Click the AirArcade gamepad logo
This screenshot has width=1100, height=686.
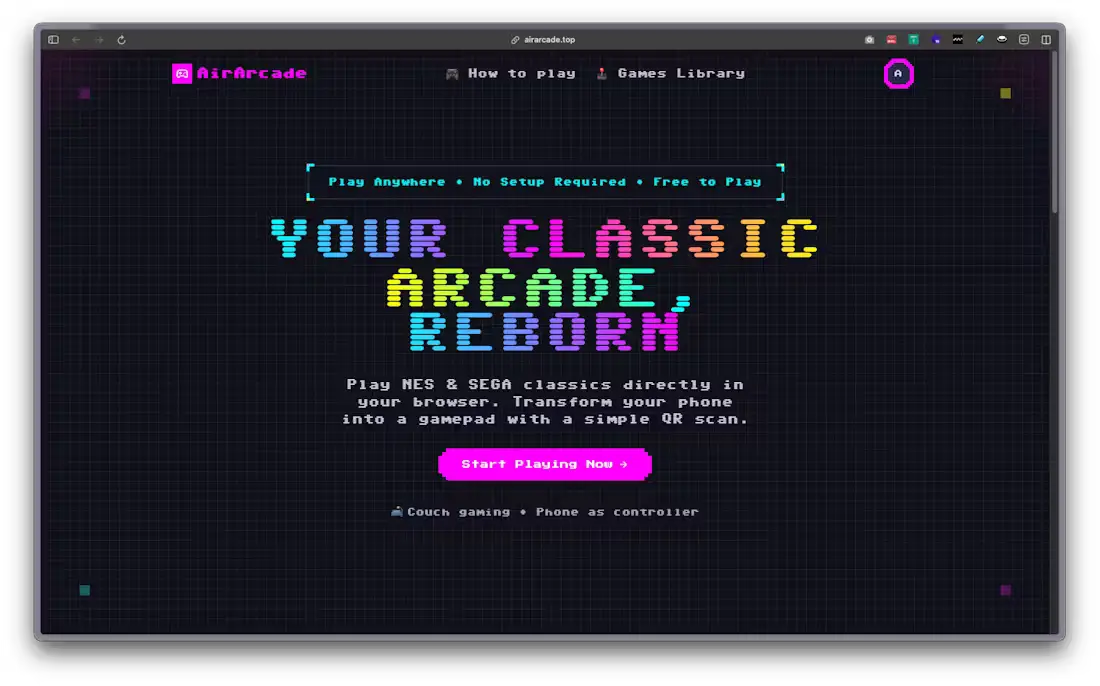181,73
